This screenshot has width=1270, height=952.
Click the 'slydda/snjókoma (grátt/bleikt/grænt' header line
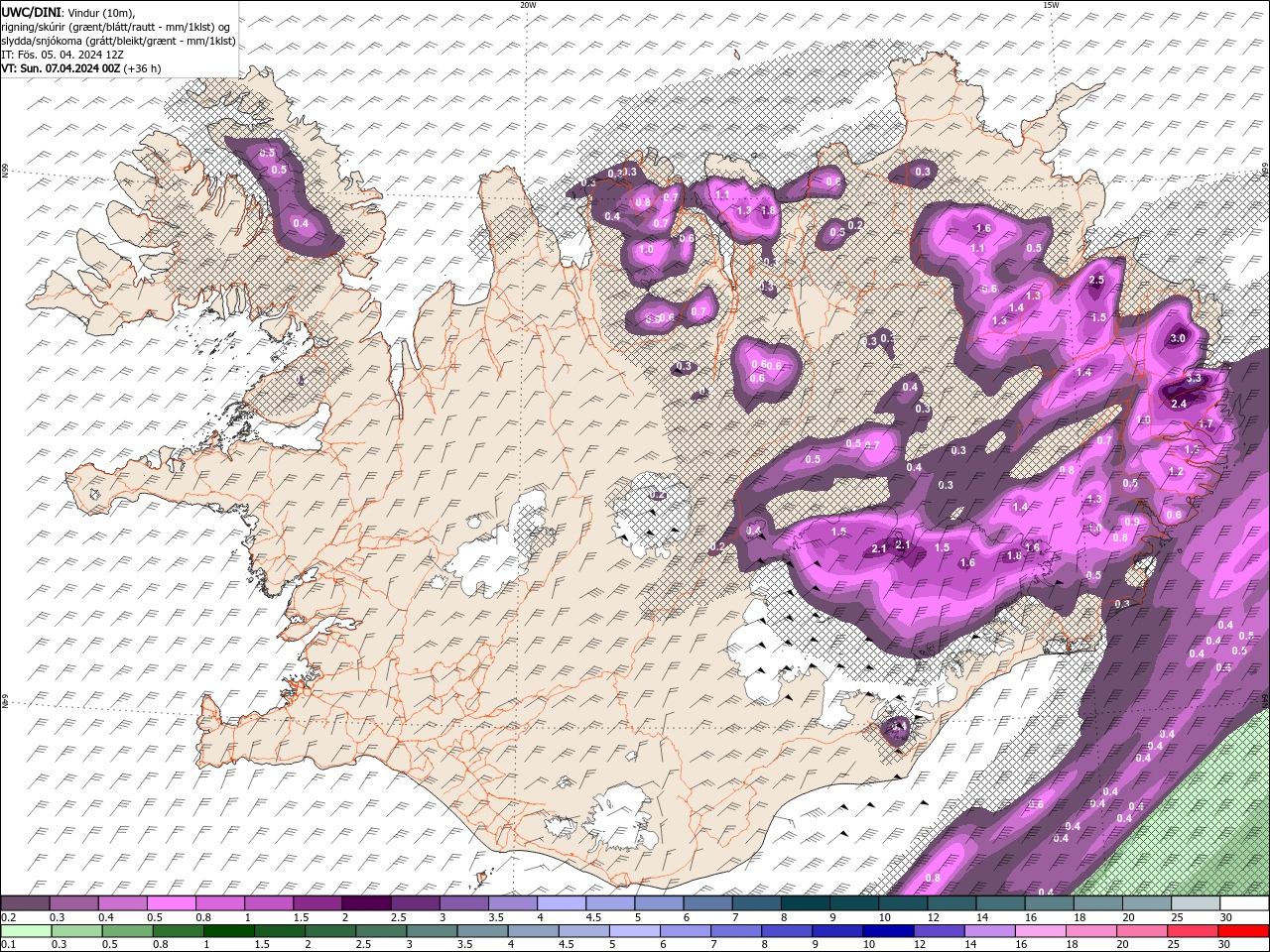tap(118, 41)
